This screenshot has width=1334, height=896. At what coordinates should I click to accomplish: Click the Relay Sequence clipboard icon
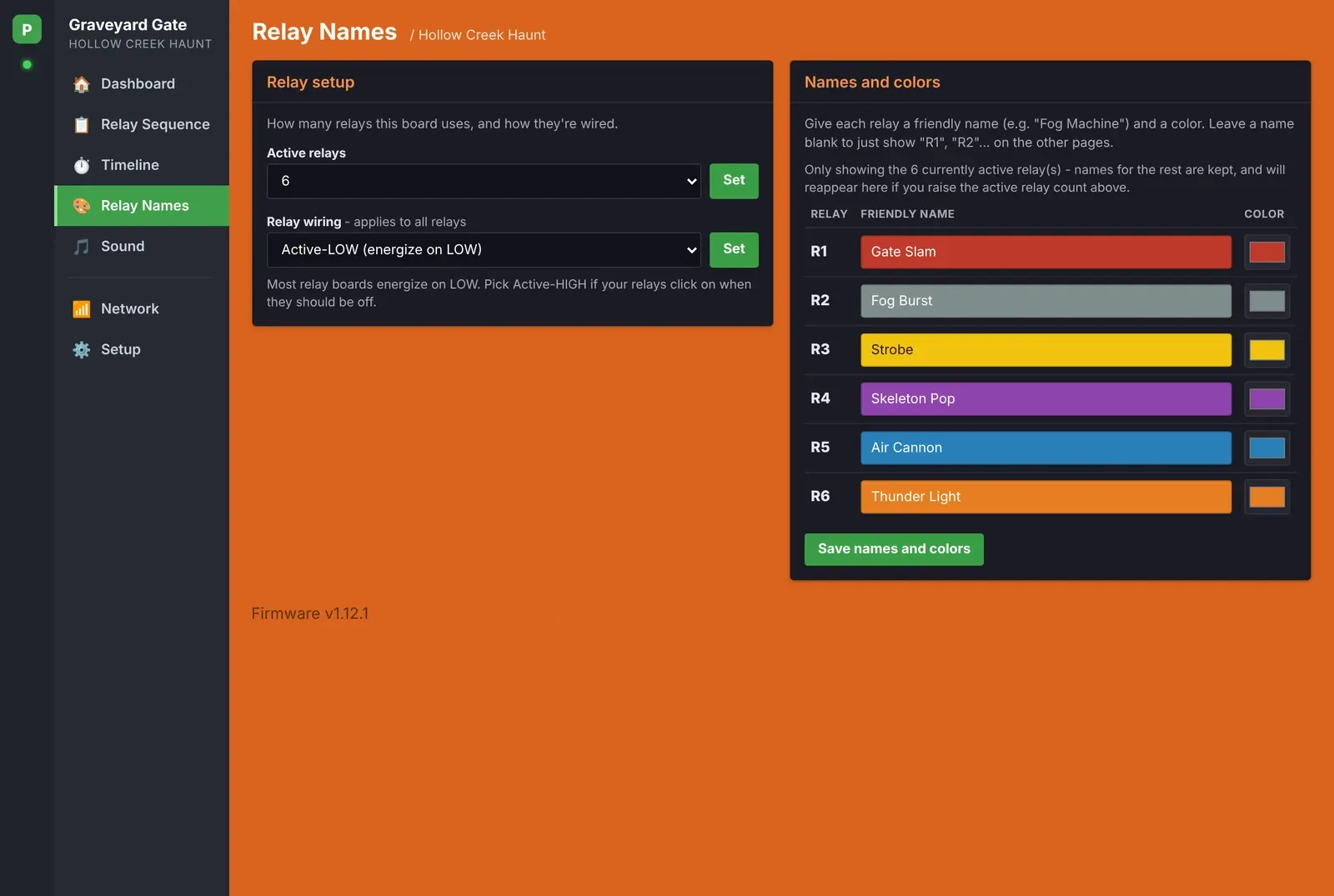(81, 125)
